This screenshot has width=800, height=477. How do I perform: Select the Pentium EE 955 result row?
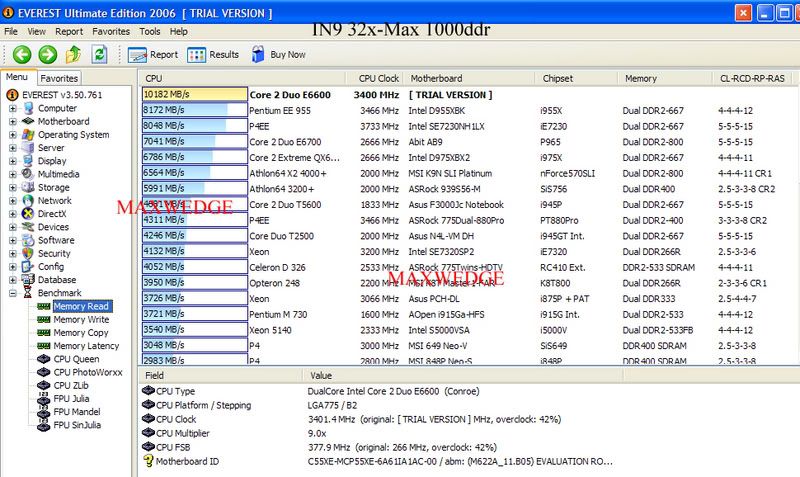[x=468, y=111]
